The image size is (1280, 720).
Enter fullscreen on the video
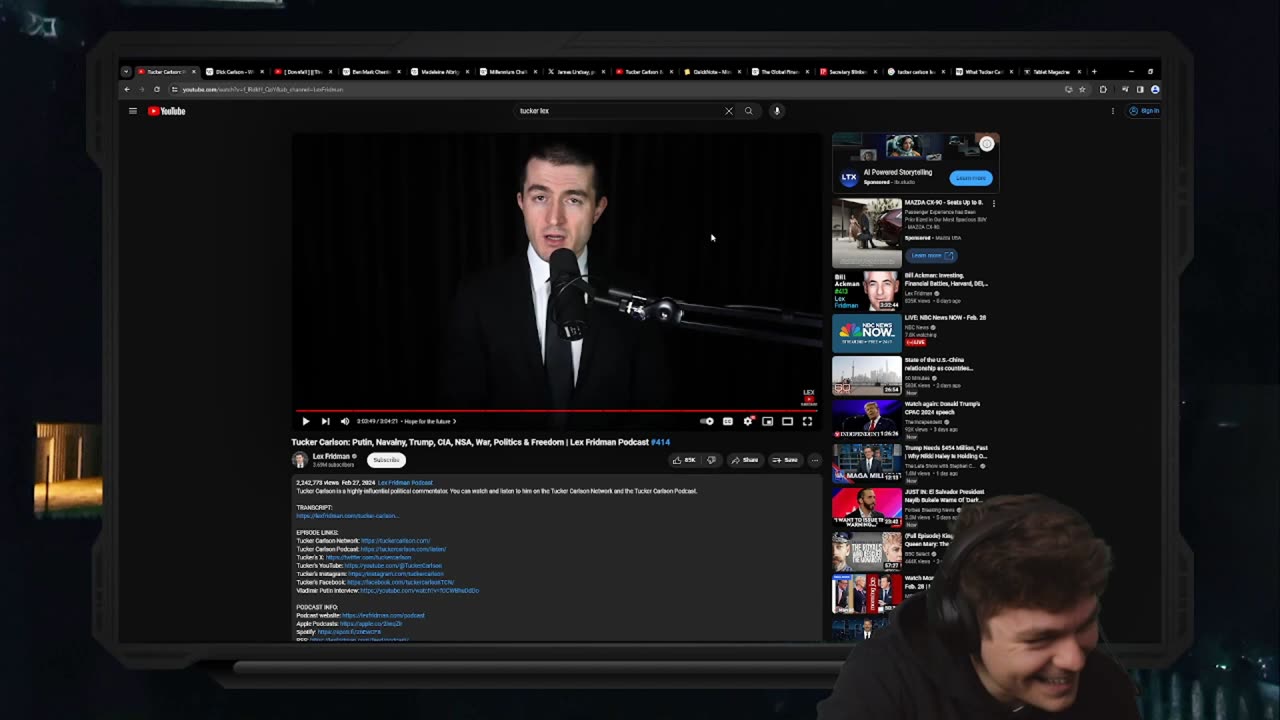click(807, 421)
